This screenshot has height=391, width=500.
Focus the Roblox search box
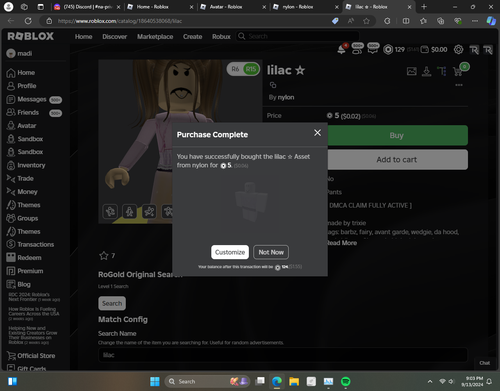tap(298, 36)
